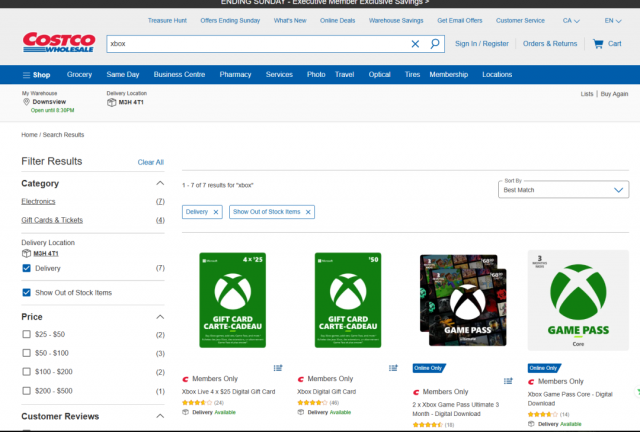Open the Sort By Best Match dropdown
The image size is (640, 432).
[x=563, y=189]
